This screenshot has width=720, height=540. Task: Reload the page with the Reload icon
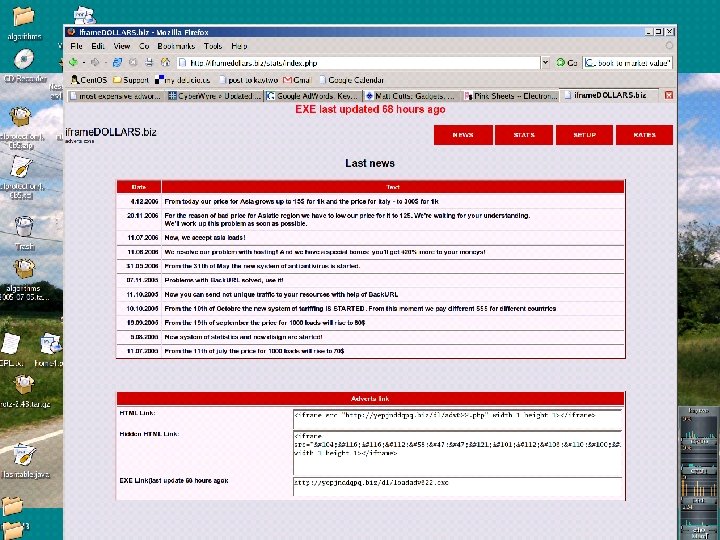118,62
